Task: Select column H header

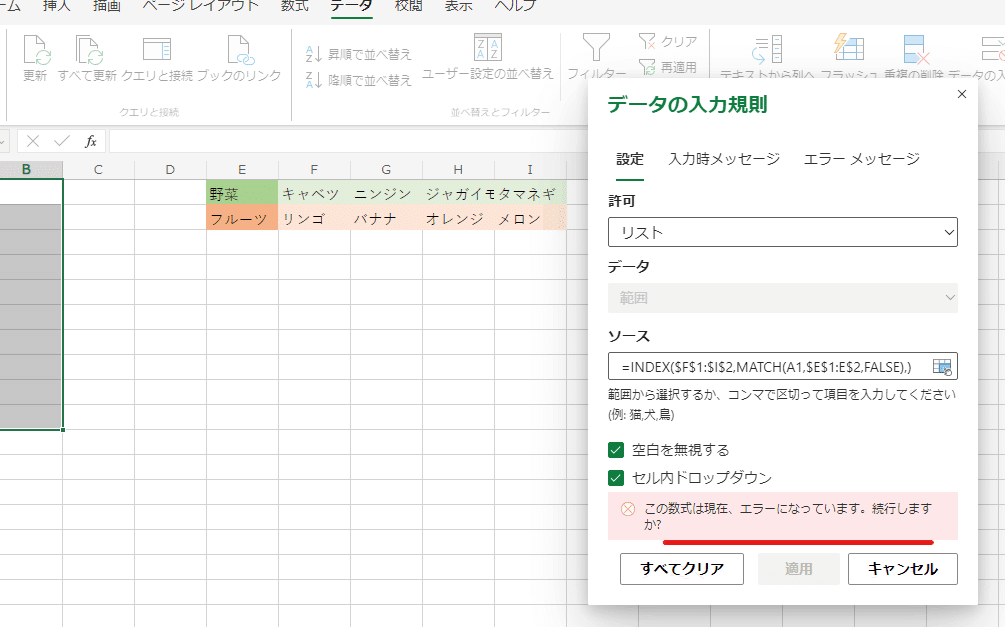Action: tap(458, 169)
